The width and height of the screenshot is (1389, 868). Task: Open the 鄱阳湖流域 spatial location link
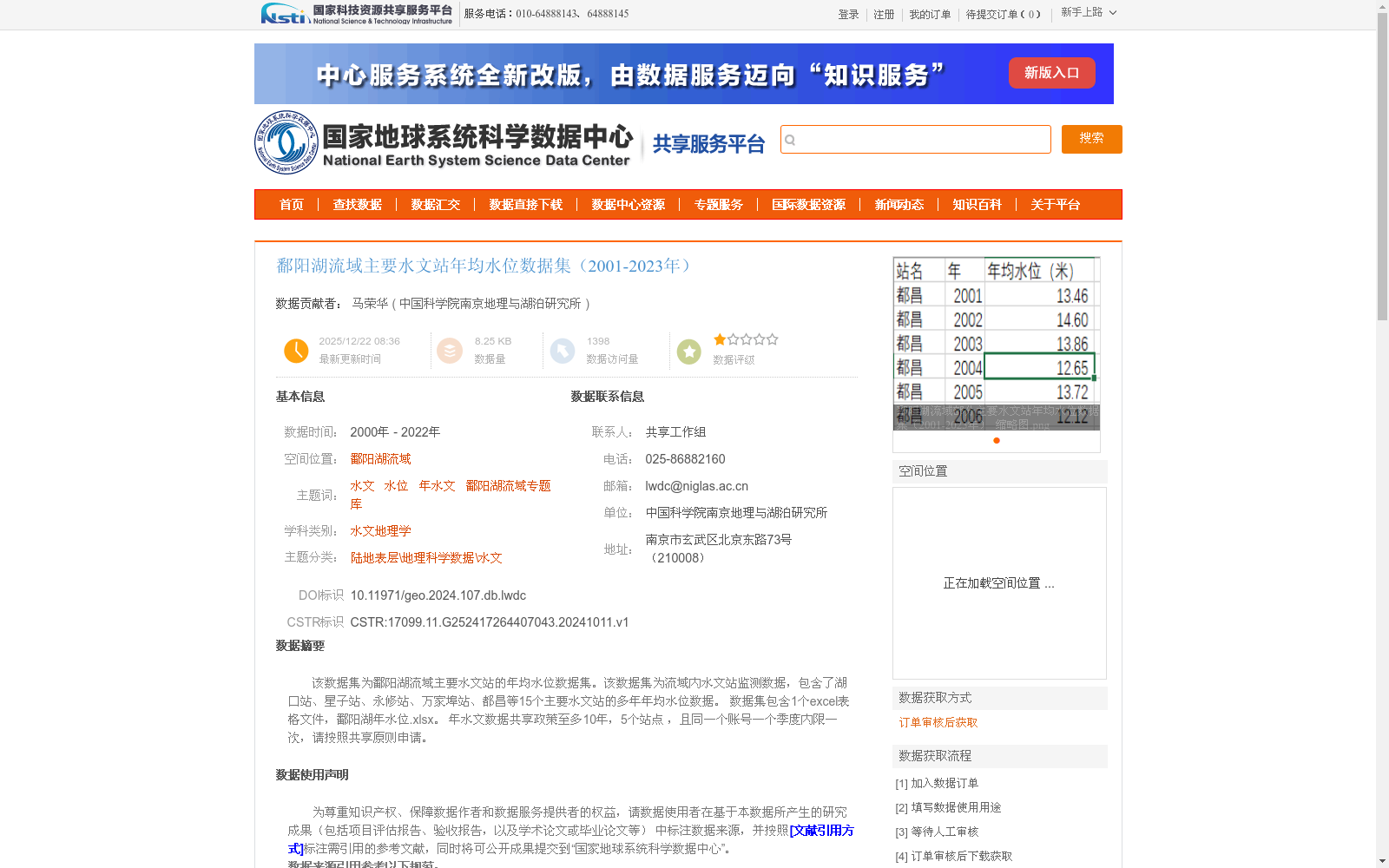point(380,458)
